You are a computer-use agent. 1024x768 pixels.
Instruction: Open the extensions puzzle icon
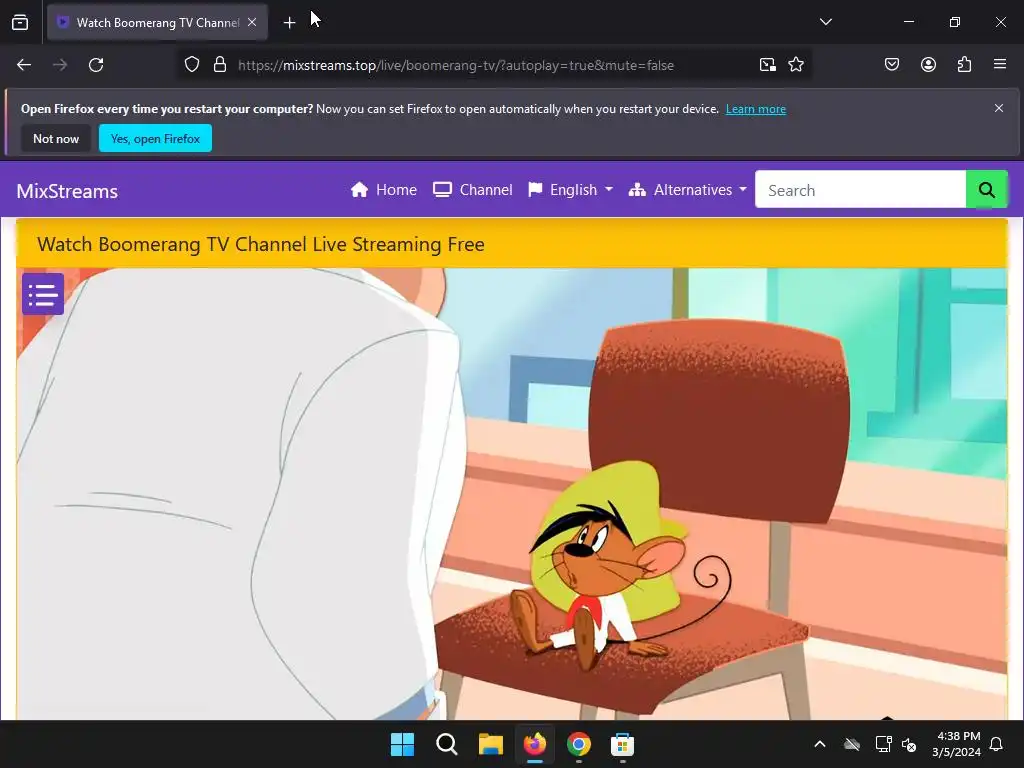pos(964,65)
